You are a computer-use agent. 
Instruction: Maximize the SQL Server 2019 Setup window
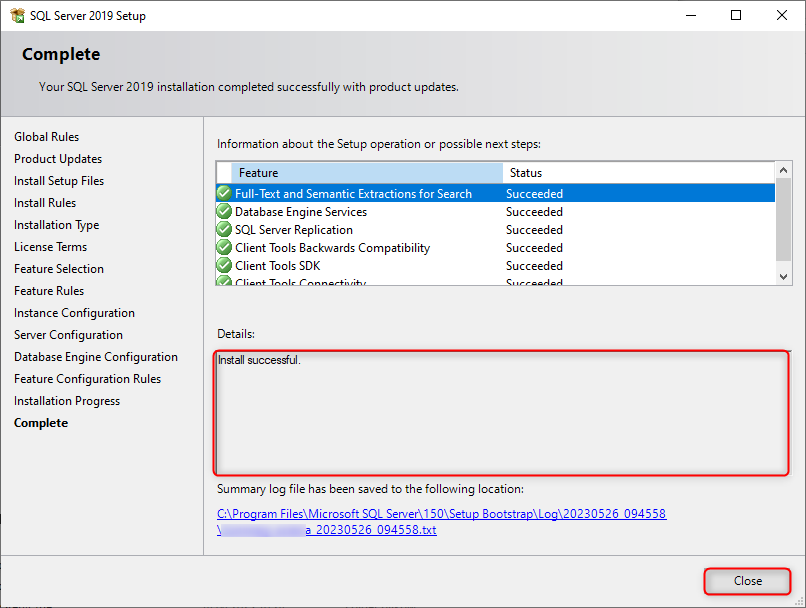coord(736,15)
